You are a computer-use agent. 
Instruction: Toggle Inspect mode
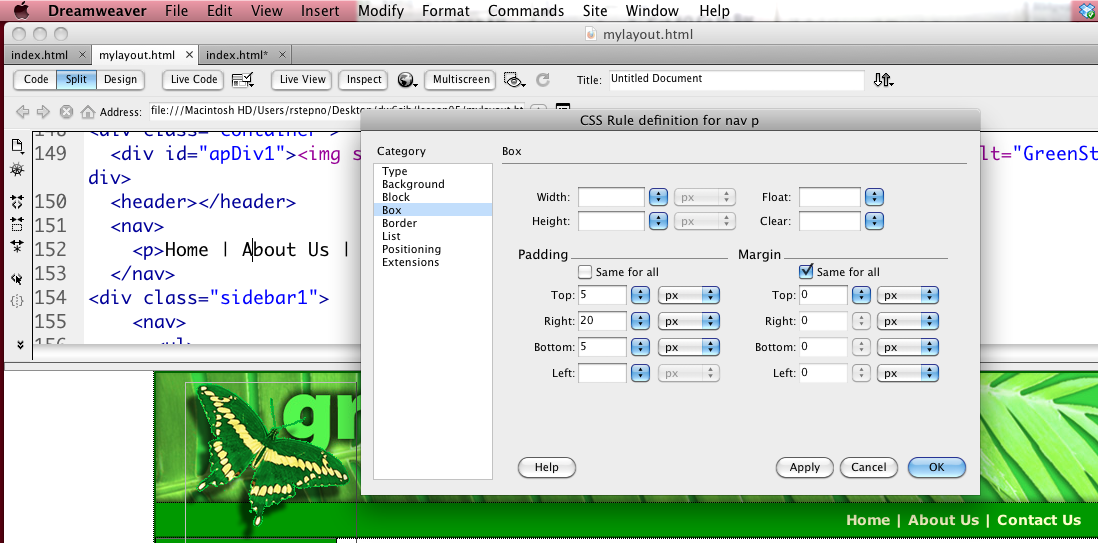364,79
